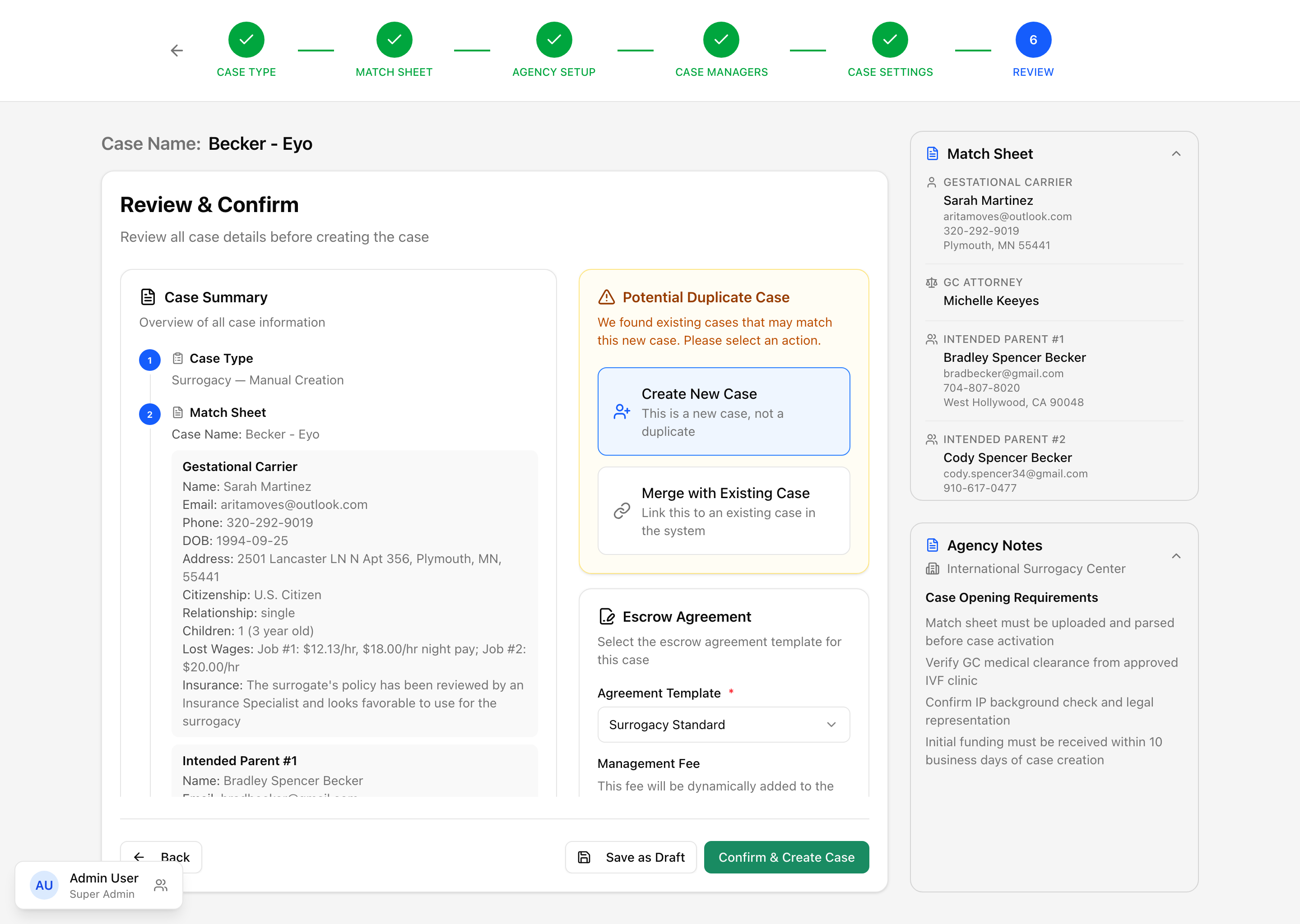Image resolution: width=1300 pixels, height=924 pixels.
Task: Click the Back button
Action: (161, 857)
